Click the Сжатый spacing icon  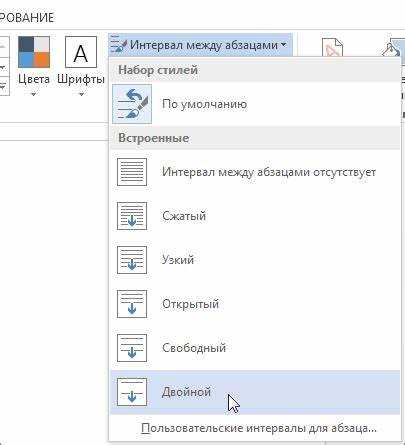point(132,216)
